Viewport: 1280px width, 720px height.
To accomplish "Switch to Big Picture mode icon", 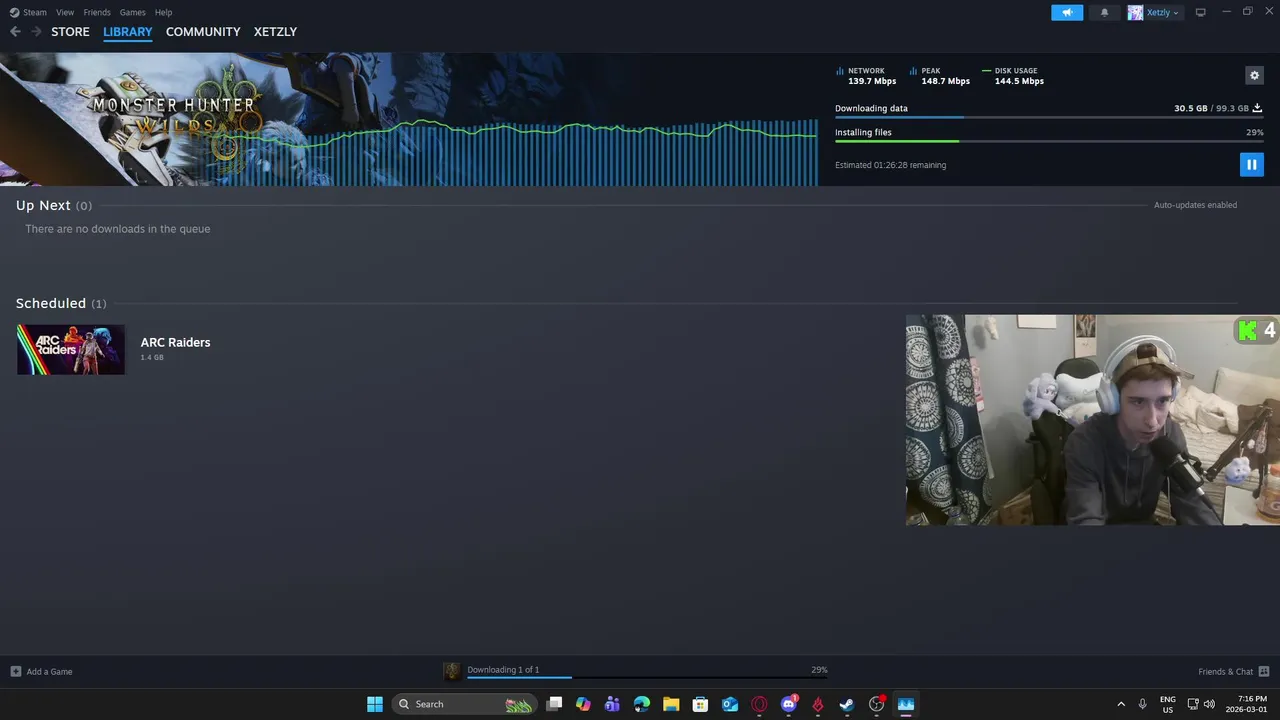I will click(x=1200, y=12).
